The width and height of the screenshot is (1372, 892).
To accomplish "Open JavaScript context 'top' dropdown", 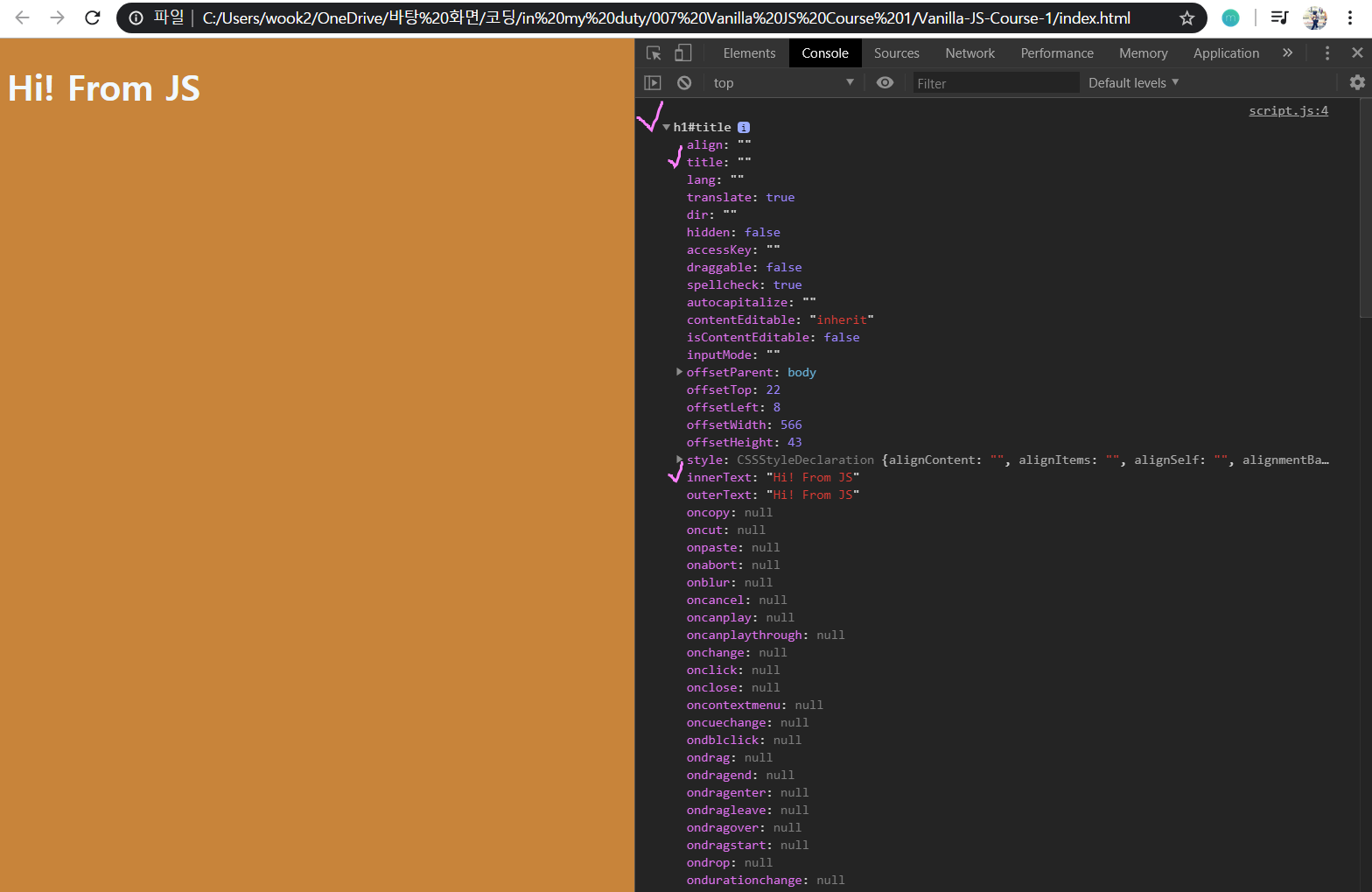I will click(783, 82).
